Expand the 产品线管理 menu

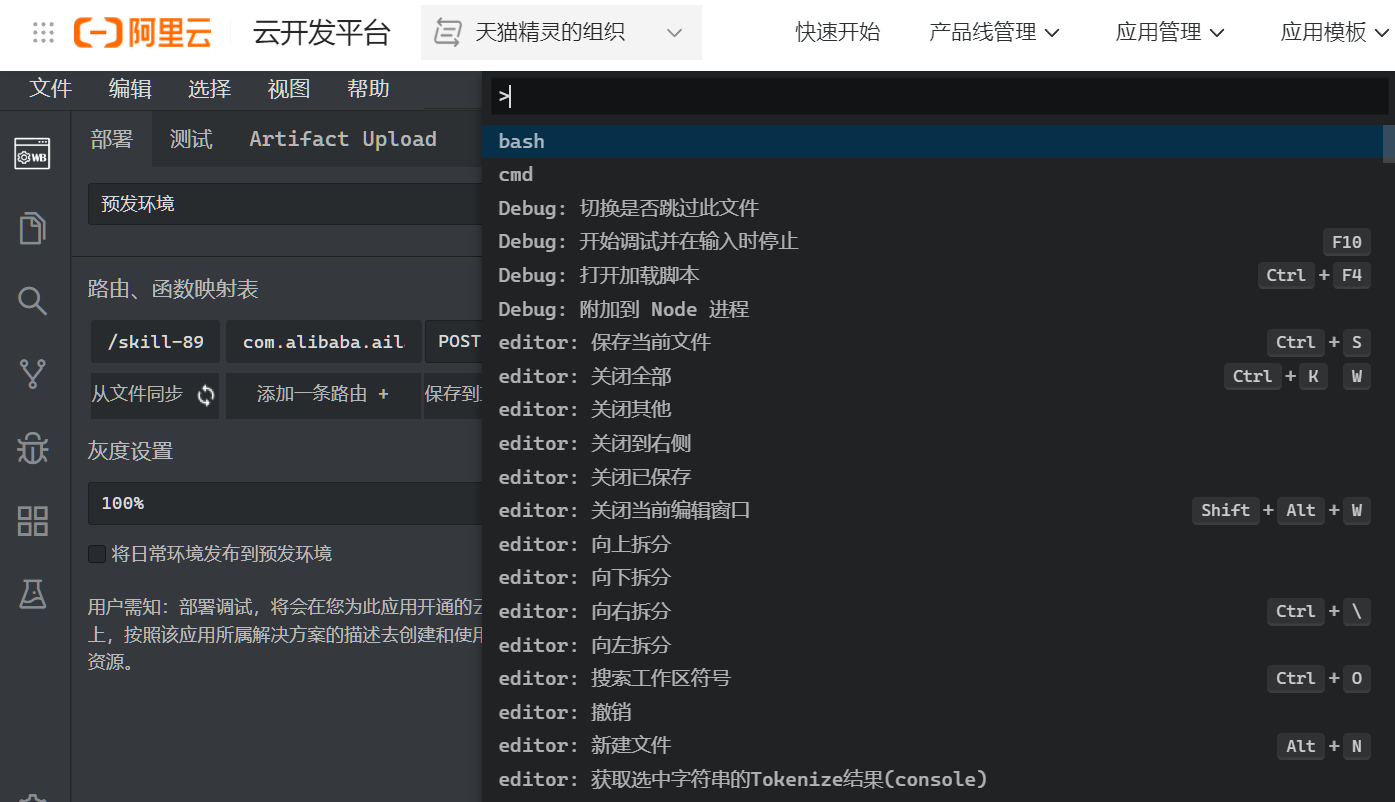coord(994,33)
